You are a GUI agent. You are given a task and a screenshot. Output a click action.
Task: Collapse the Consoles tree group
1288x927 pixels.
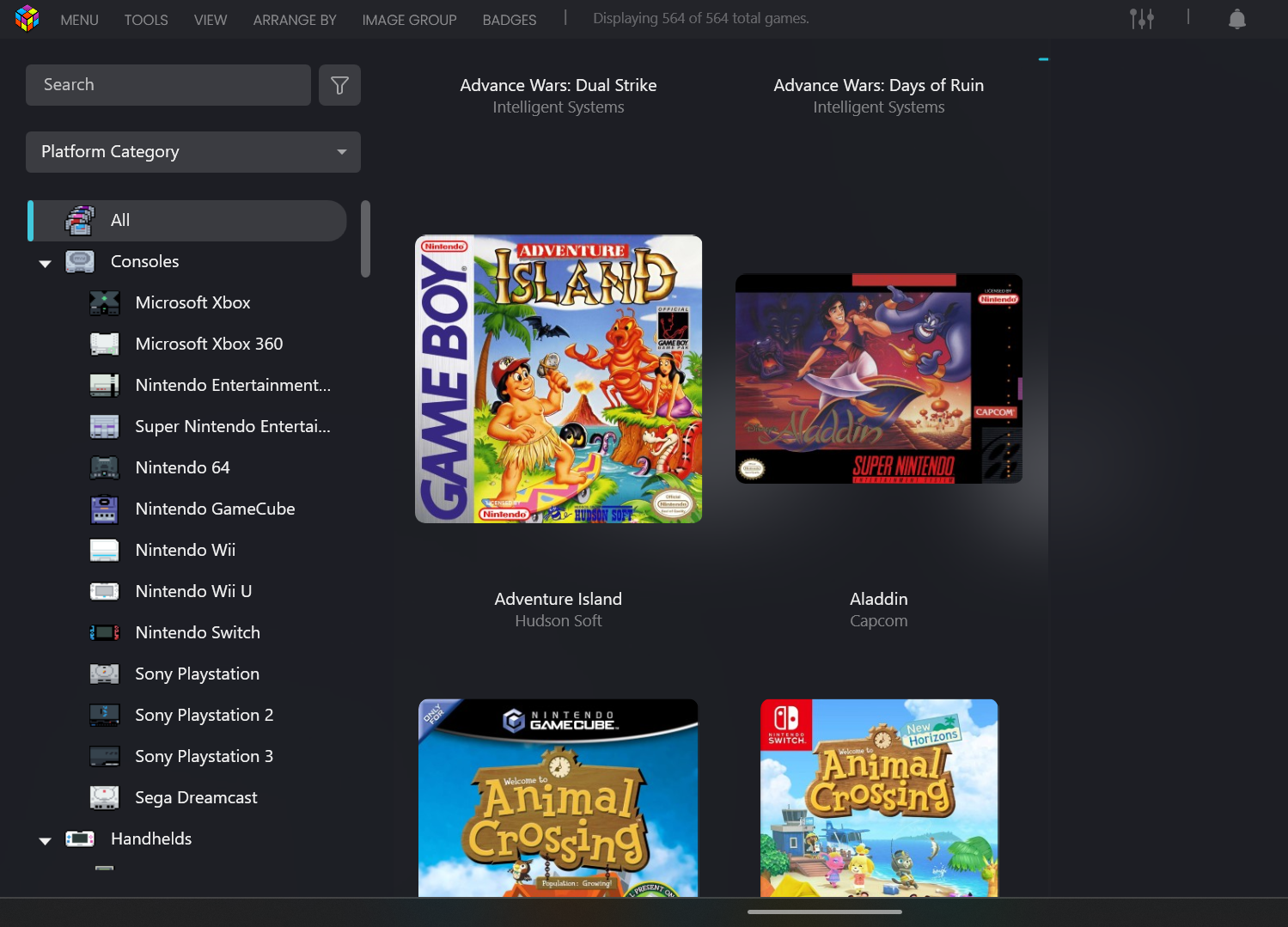pyautogui.click(x=46, y=264)
